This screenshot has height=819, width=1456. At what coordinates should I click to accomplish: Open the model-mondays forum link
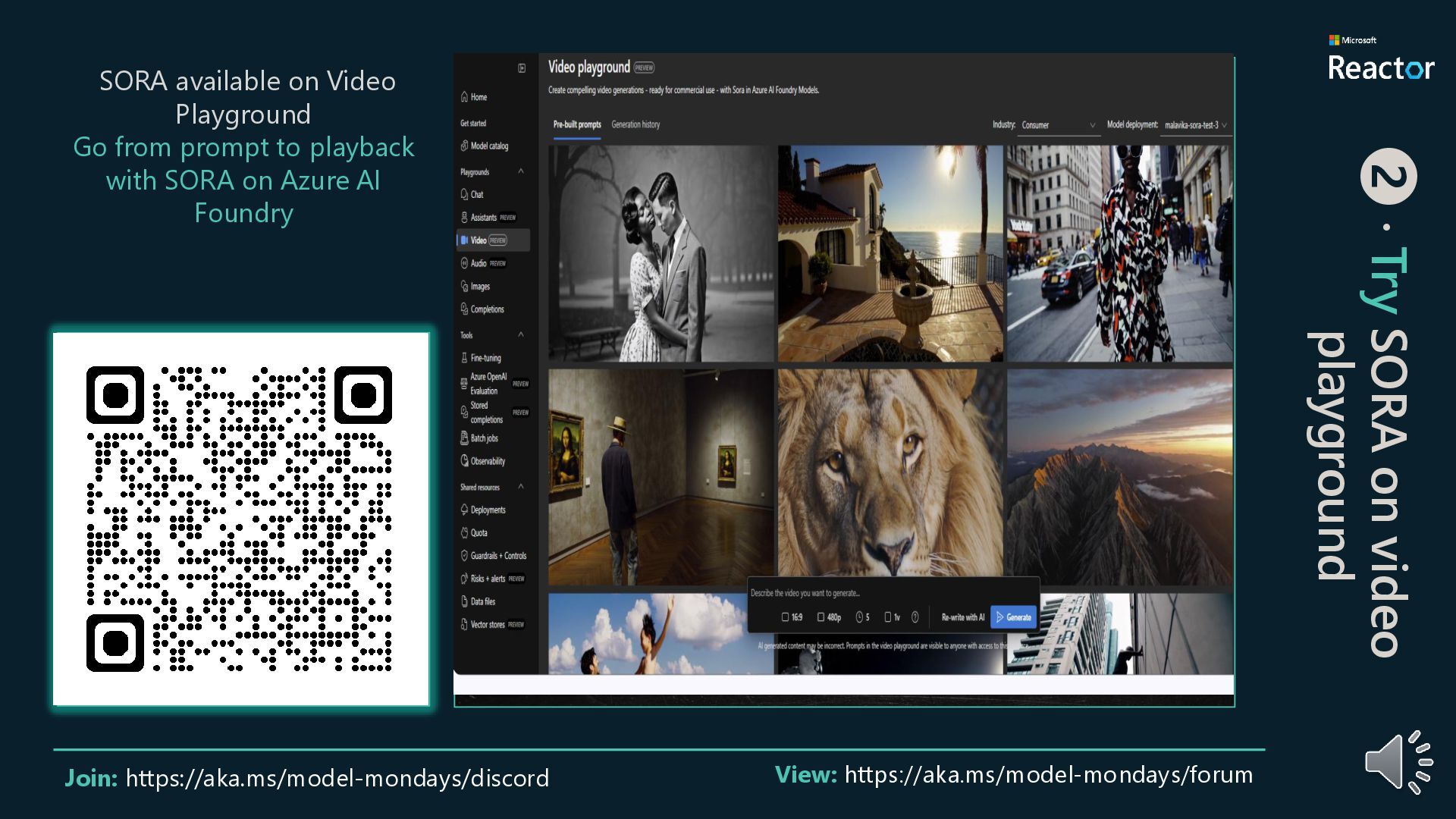tap(1049, 775)
